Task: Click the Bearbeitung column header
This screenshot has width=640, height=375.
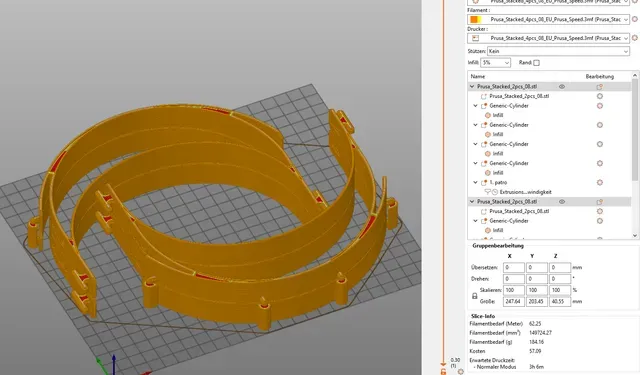Action: (600, 76)
